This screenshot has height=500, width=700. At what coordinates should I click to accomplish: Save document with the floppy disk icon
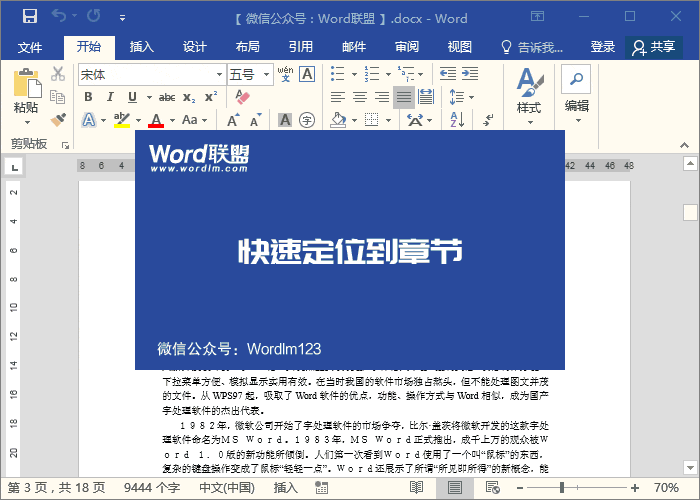click(x=30, y=17)
